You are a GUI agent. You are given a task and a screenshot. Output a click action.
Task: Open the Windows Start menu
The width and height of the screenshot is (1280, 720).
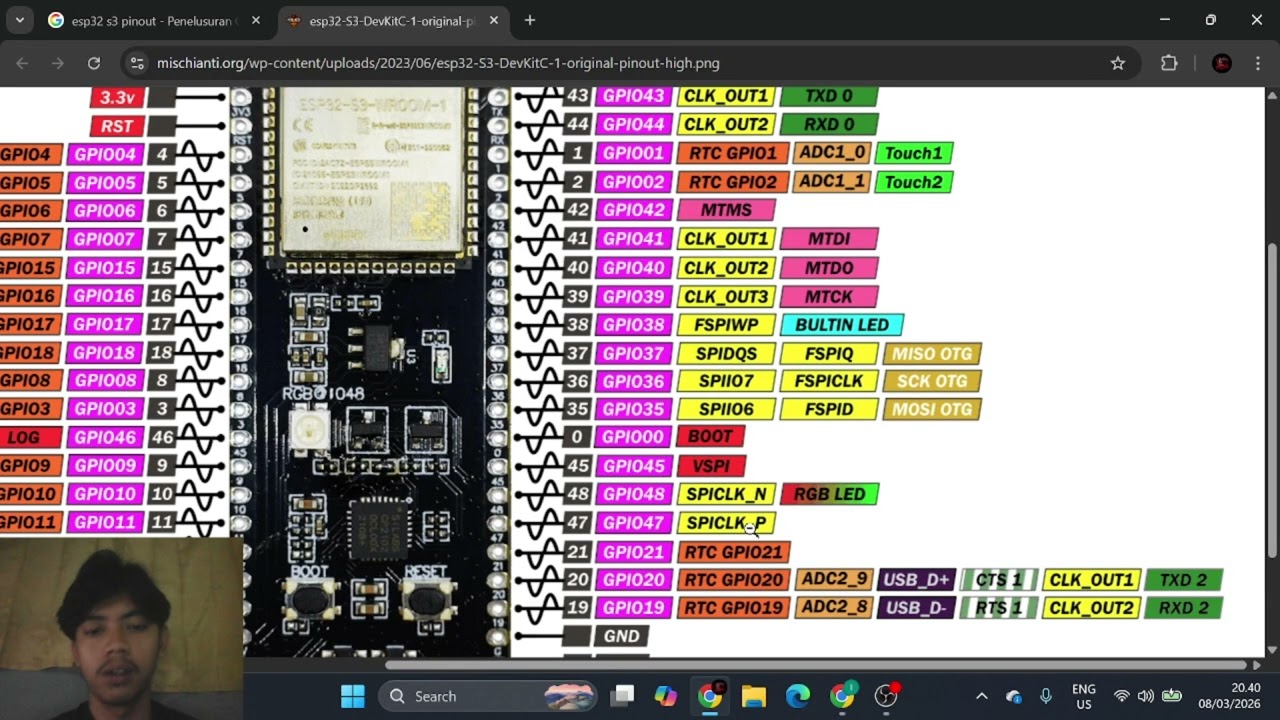[353, 696]
